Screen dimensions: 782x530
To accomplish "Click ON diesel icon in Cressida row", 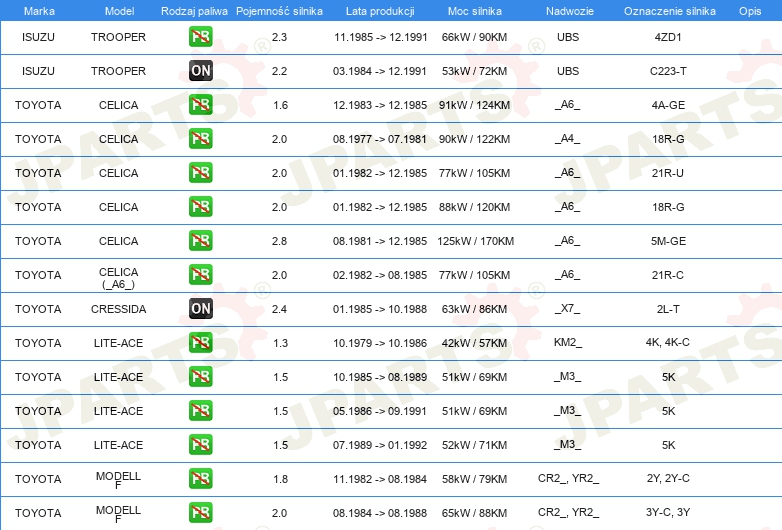I will tap(200, 308).
